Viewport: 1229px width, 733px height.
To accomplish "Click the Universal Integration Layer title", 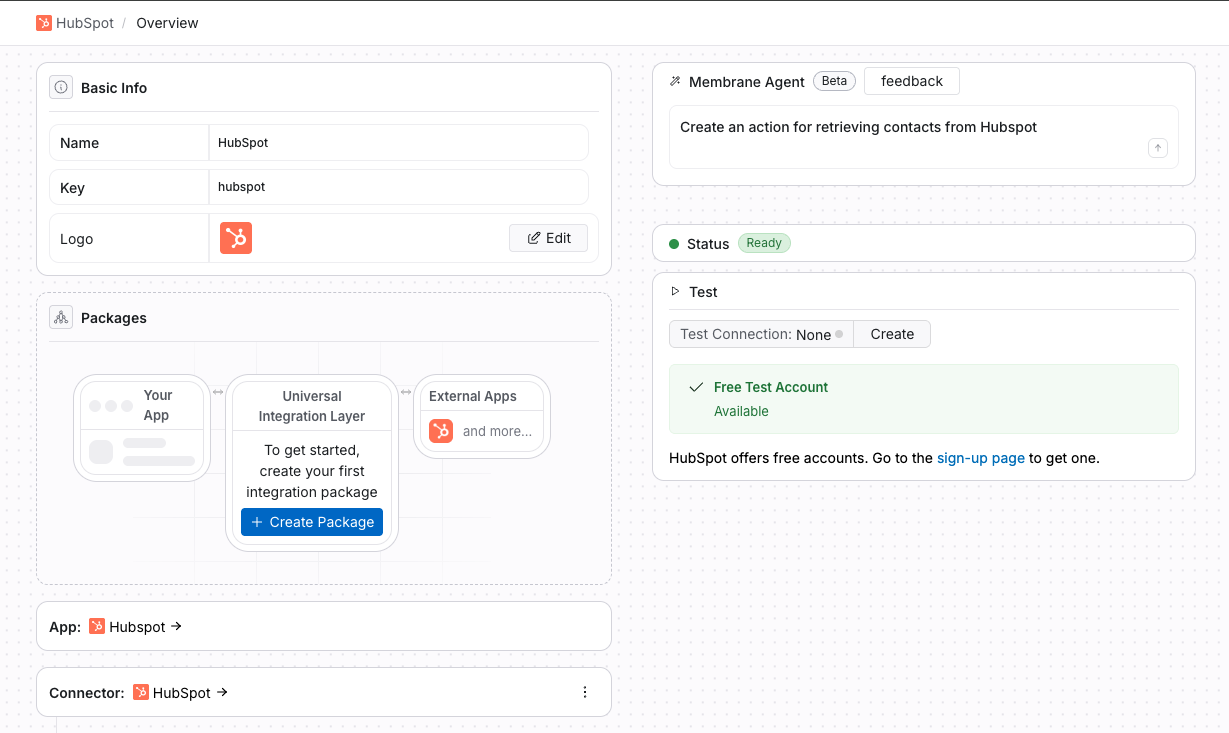I will tap(312, 406).
